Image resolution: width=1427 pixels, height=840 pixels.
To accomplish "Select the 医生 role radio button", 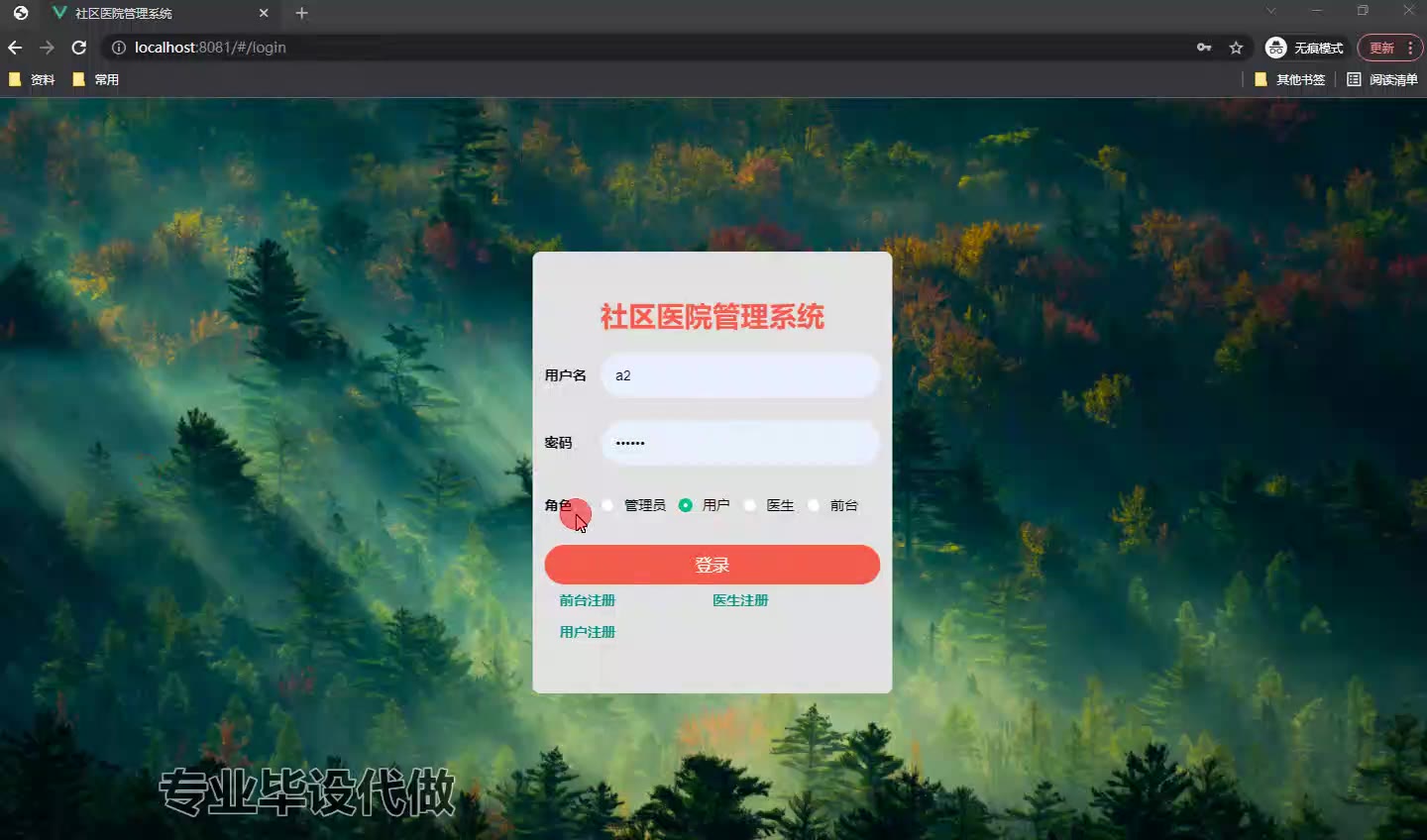I will (x=750, y=505).
